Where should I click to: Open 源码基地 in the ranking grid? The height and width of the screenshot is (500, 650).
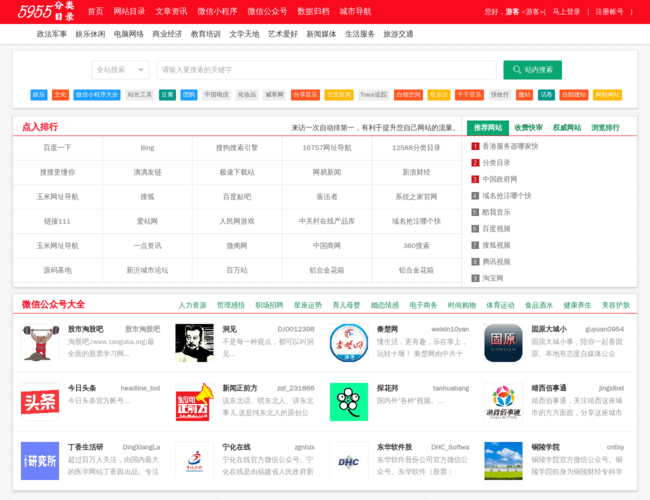[x=58, y=270]
